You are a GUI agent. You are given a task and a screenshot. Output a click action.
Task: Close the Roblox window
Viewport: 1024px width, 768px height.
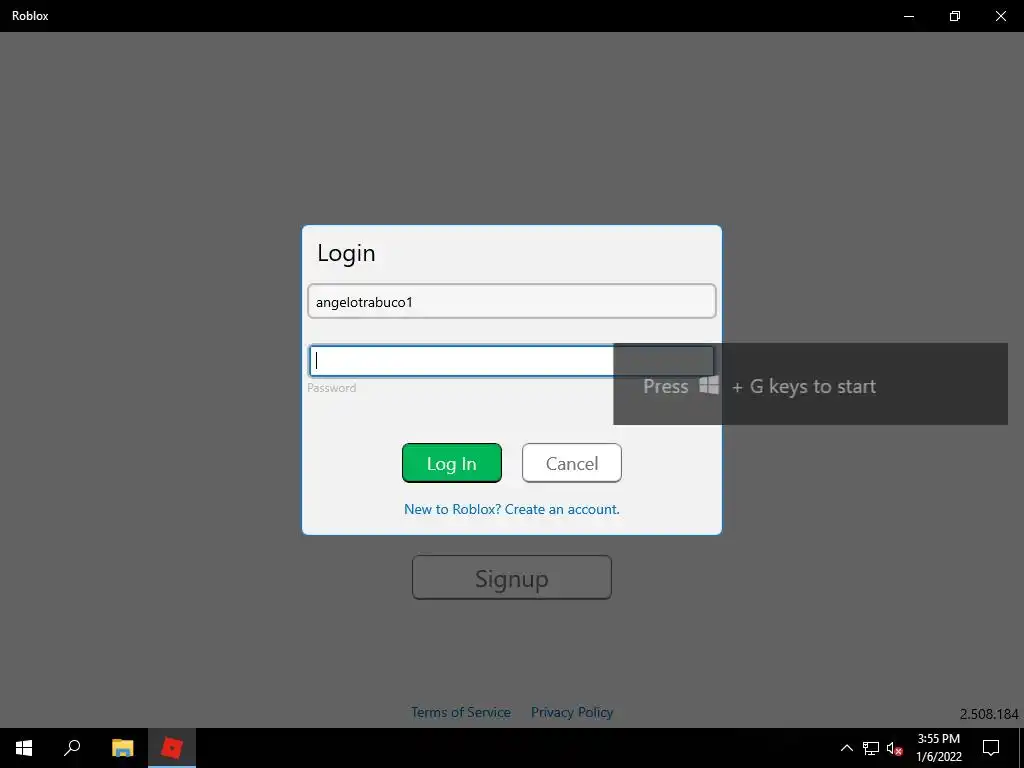point(1000,16)
